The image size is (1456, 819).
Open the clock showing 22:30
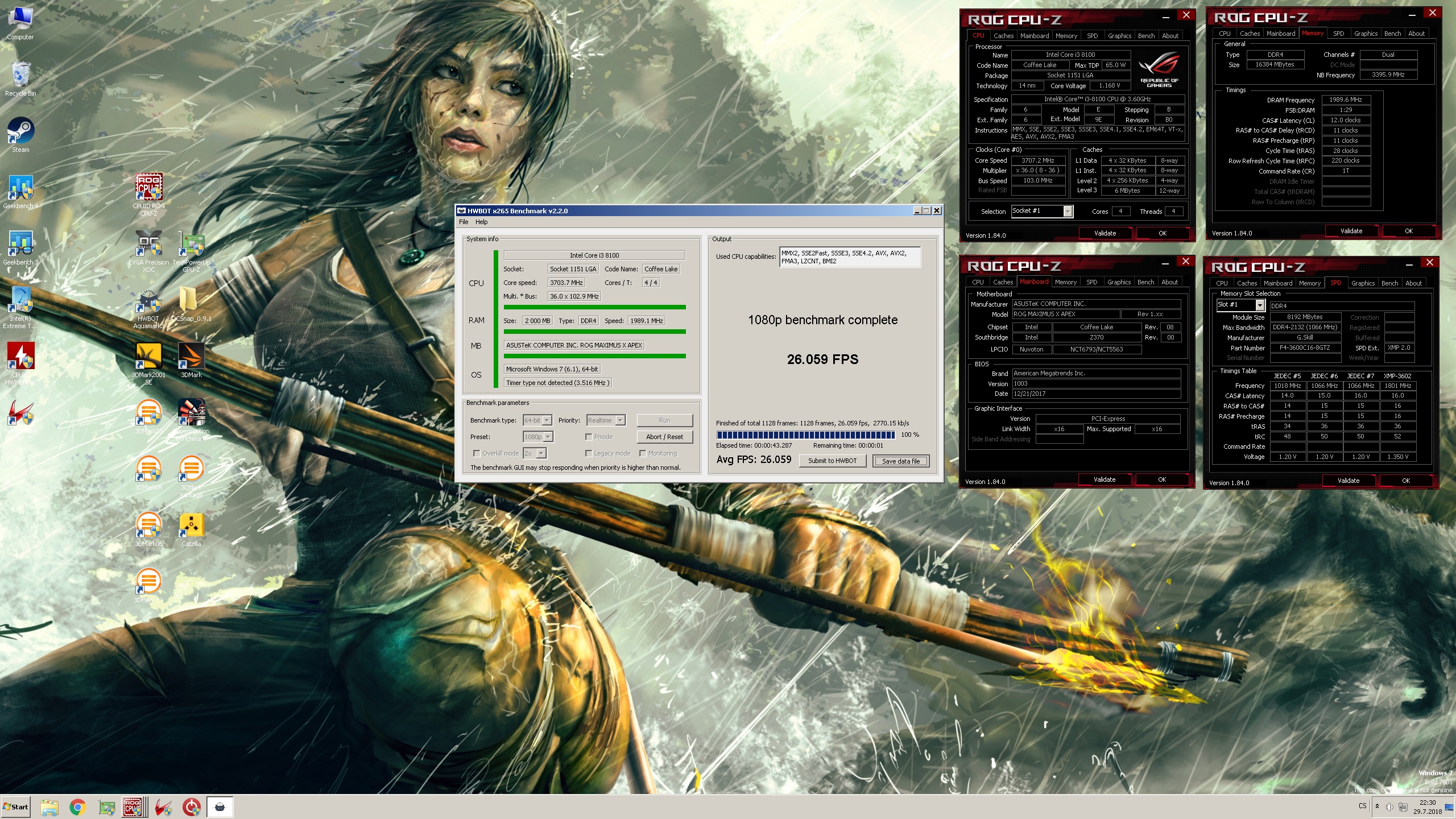tap(1427, 807)
